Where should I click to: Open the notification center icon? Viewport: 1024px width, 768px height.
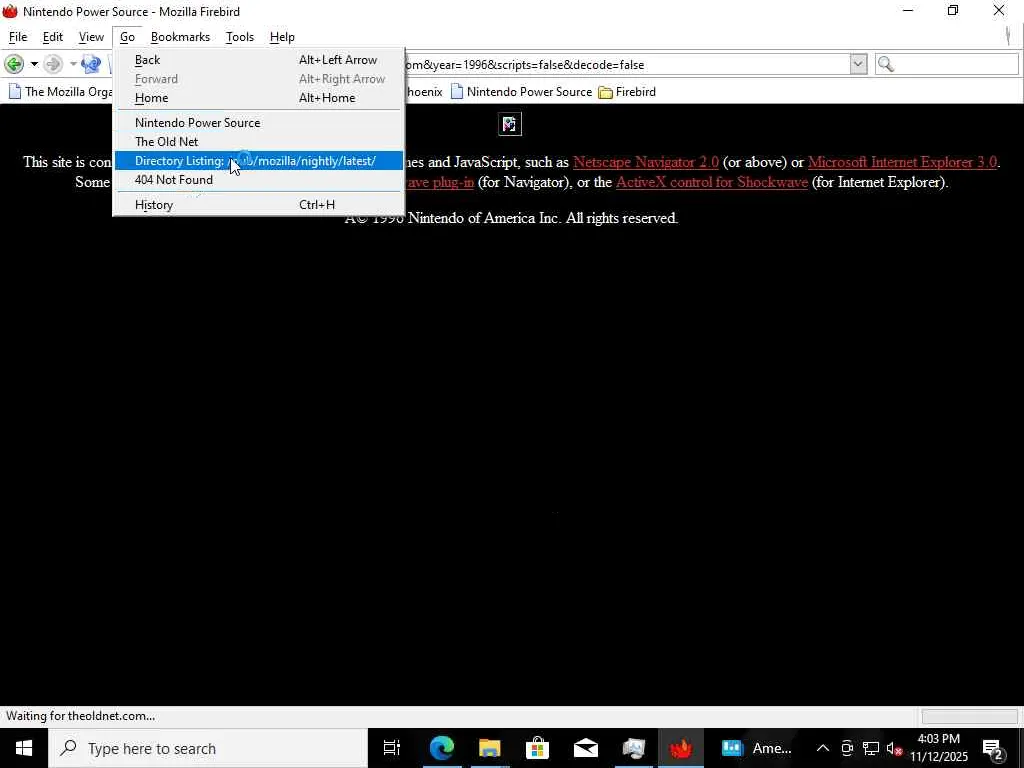[x=993, y=748]
